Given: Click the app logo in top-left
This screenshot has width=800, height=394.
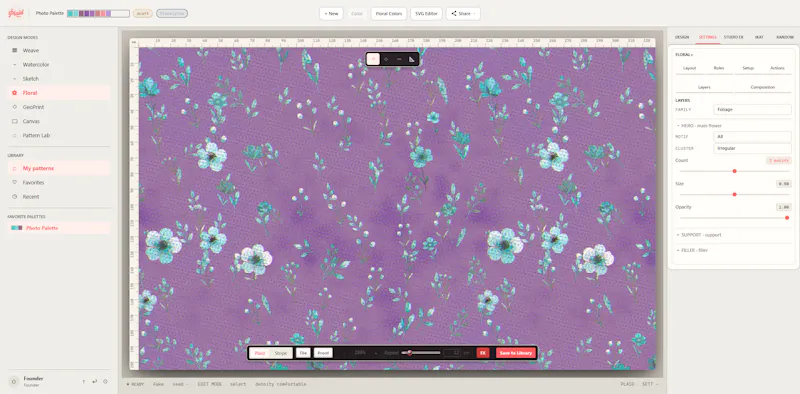Looking at the screenshot, I should (16, 14).
